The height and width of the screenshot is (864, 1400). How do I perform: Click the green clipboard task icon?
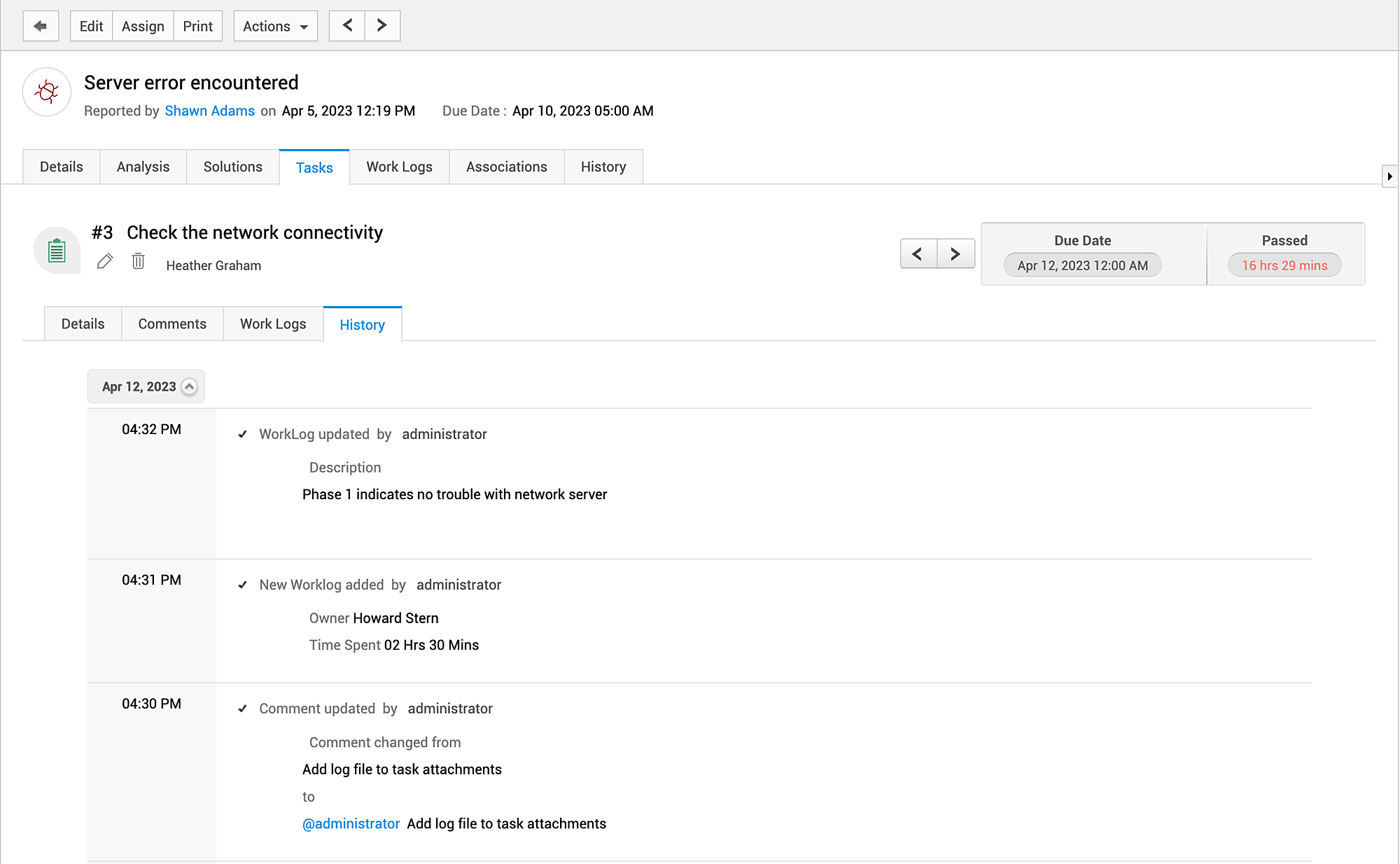pos(57,250)
